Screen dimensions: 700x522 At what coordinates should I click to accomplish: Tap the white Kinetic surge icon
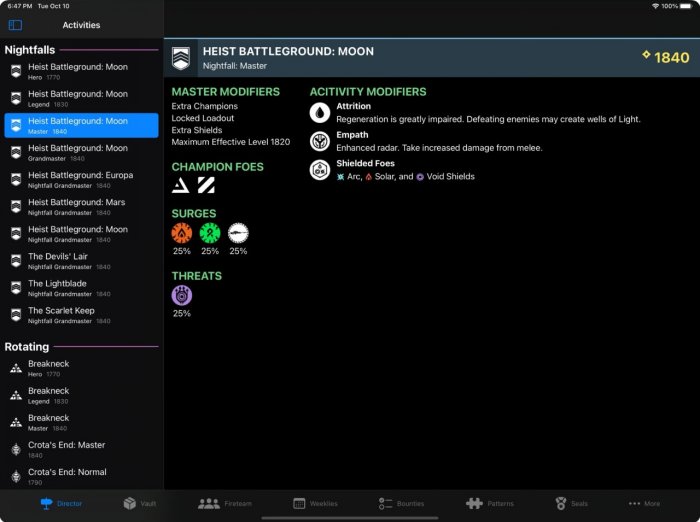point(238,233)
